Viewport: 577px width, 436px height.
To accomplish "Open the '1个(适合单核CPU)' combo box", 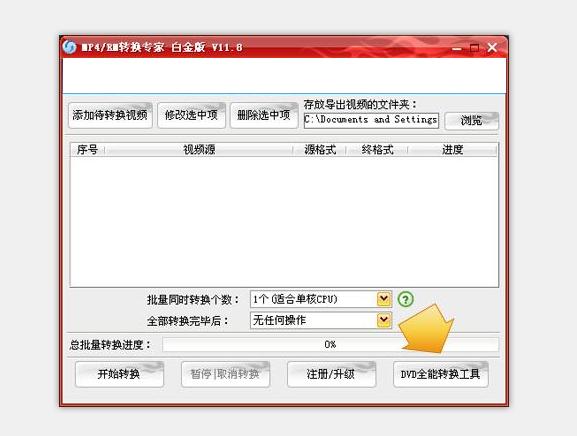I will pos(321,299).
